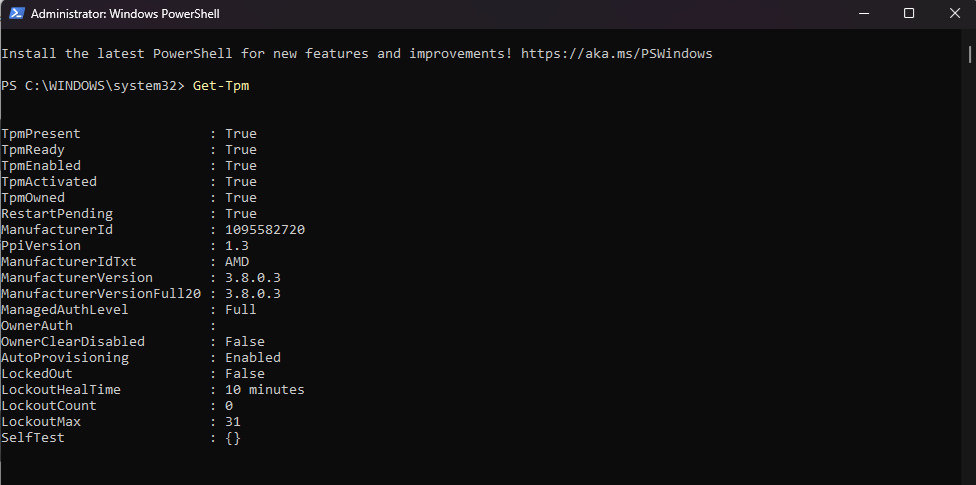The image size is (976, 485).
Task: Minimize the PowerShell window
Action: click(x=863, y=14)
